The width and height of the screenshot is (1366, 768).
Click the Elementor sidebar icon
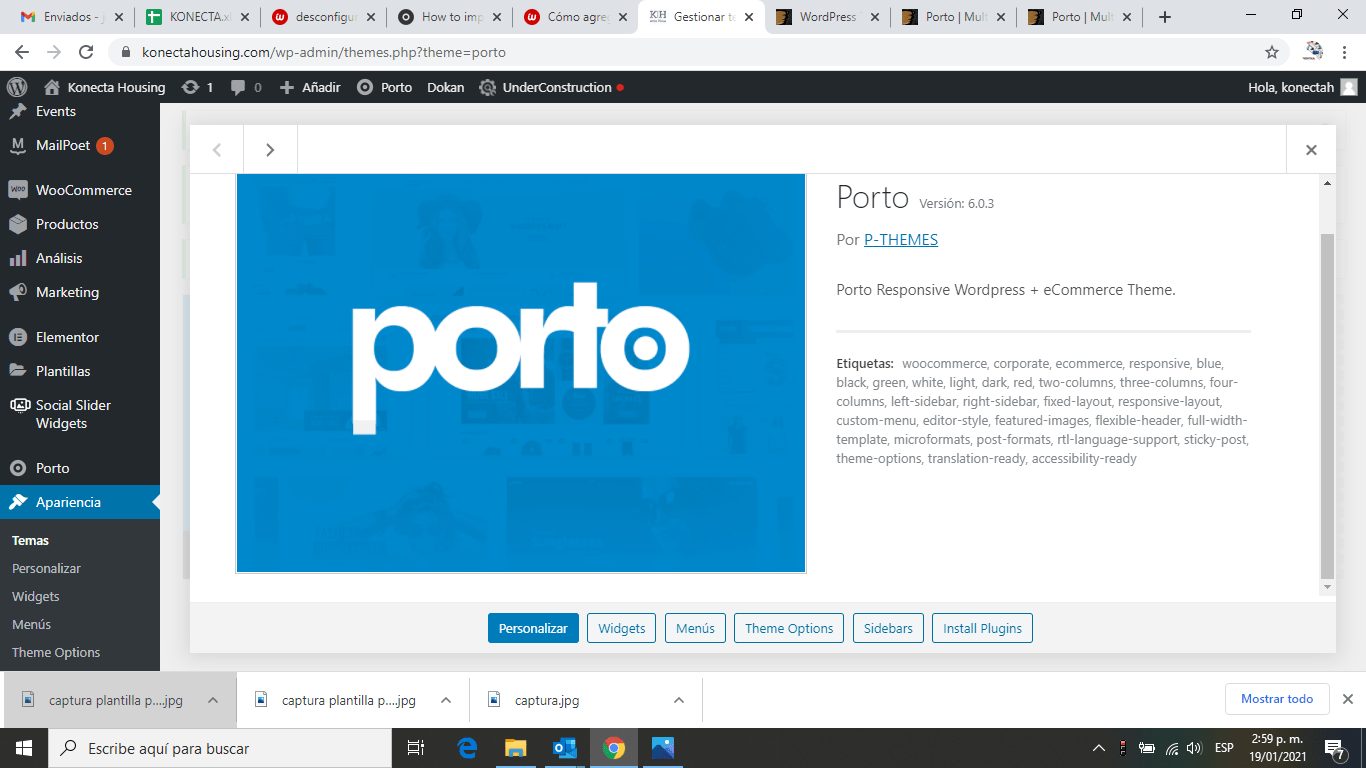tap(18, 337)
